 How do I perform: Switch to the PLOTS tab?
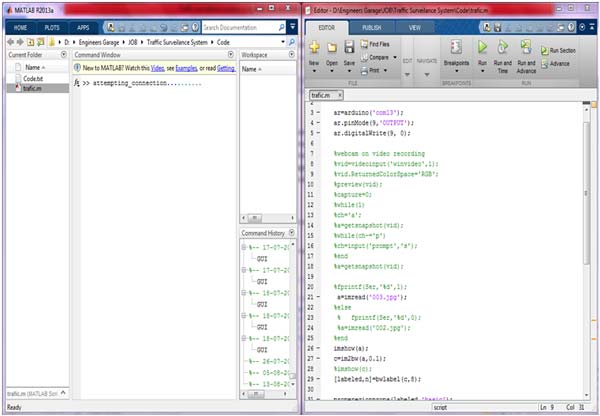pos(52,28)
